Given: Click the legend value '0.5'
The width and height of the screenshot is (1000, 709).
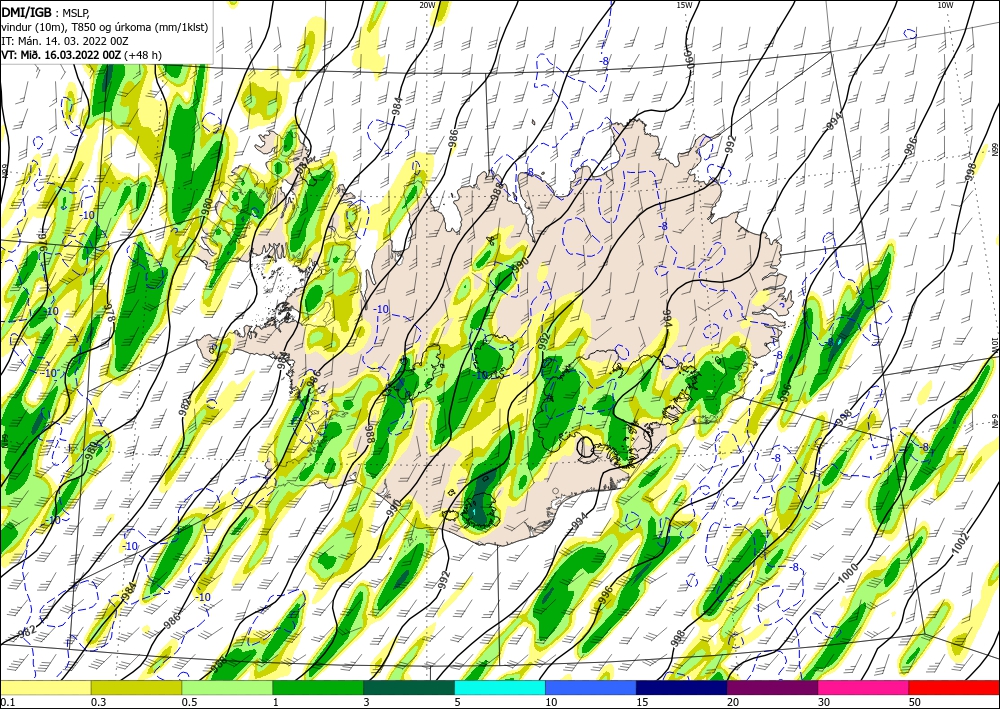Looking at the screenshot, I should point(189,702).
